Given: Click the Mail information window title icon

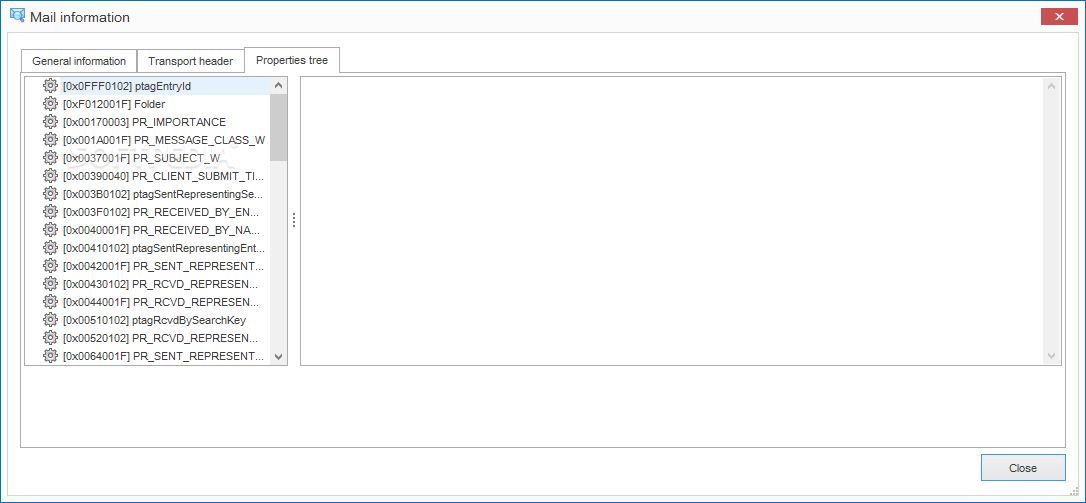Looking at the screenshot, I should tap(17, 17).
